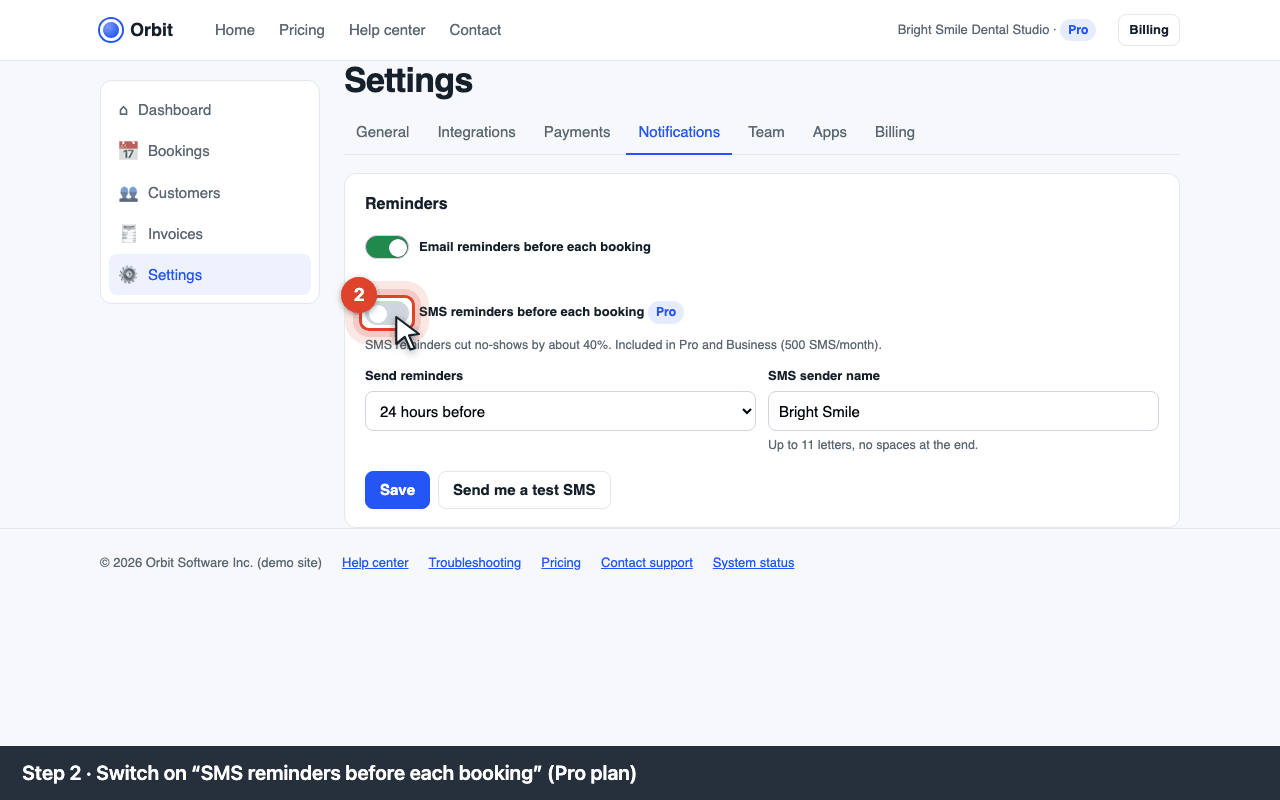1280x800 pixels.
Task: Click the 'Up to 11 letters' hint text
Action: click(x=873, y=445)
